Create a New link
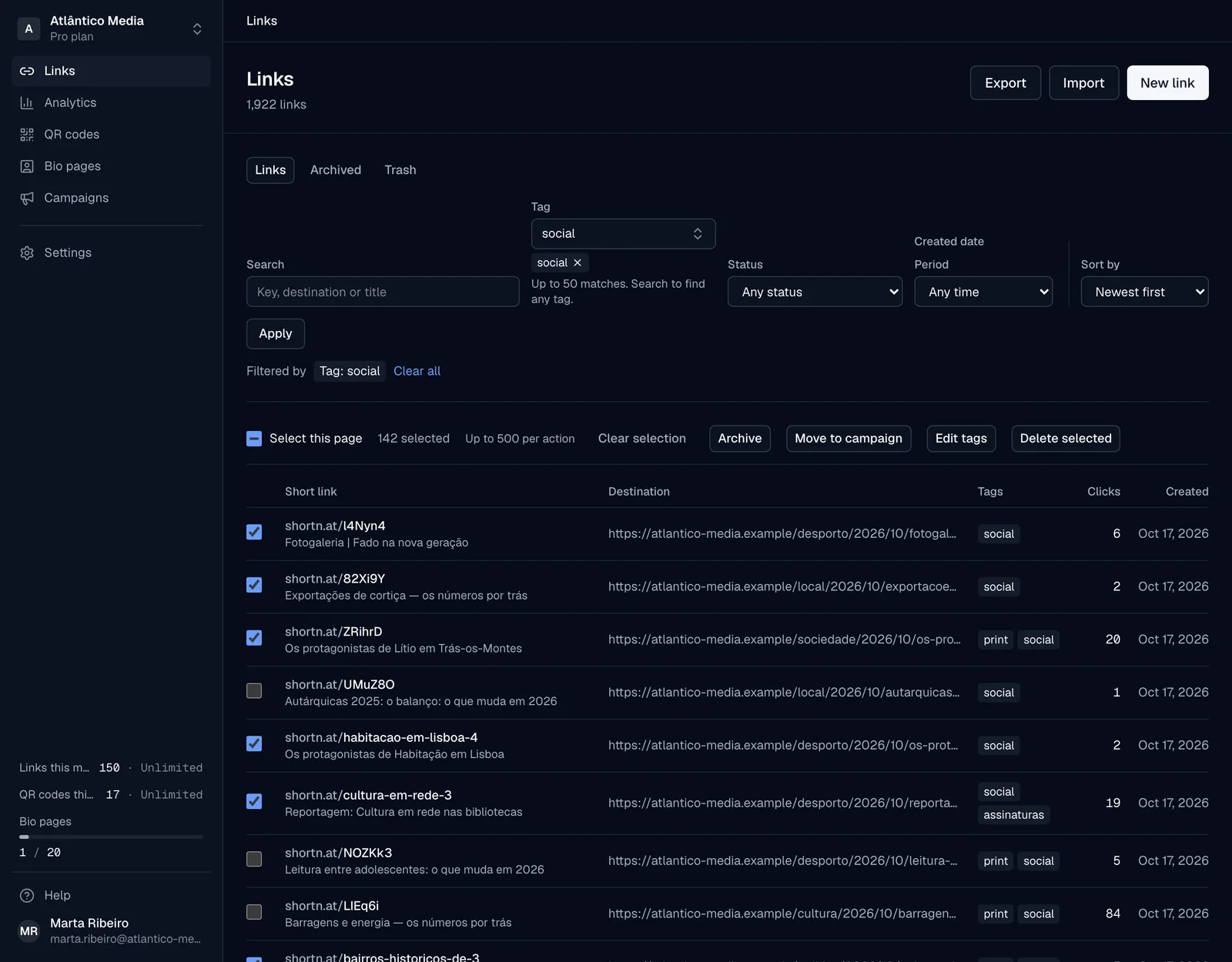The width and height of the screenshot is (1232, 962). tap(1167, 82)
